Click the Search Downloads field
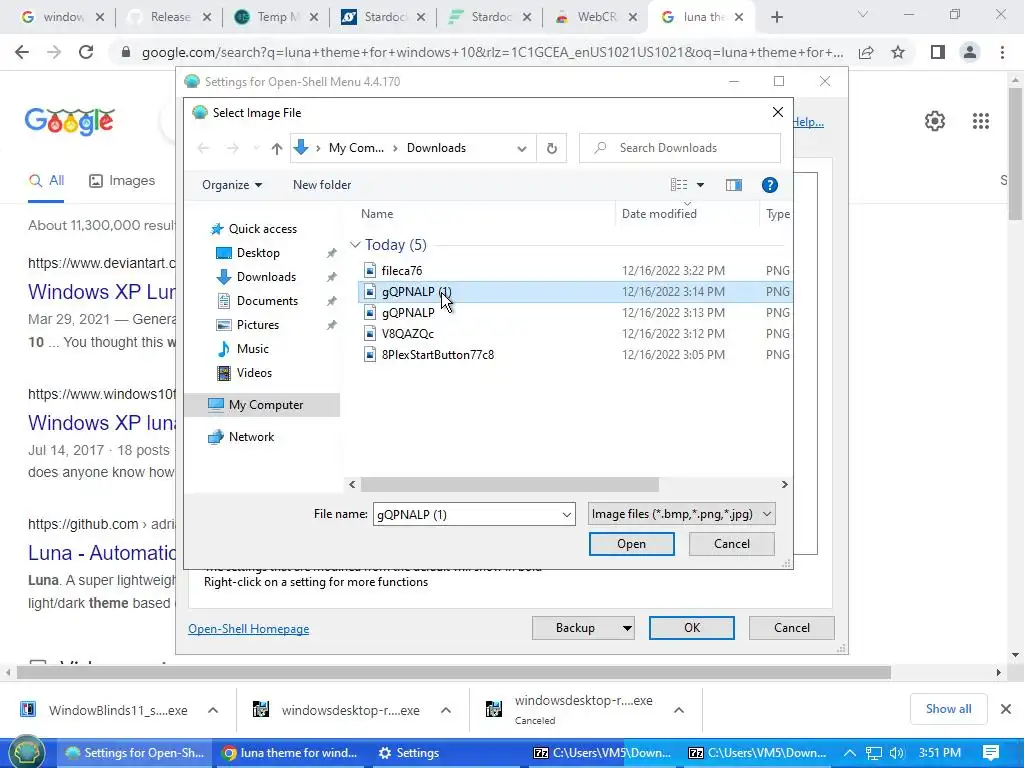This screenshot has width=1024, height=768. coord(680,148)
